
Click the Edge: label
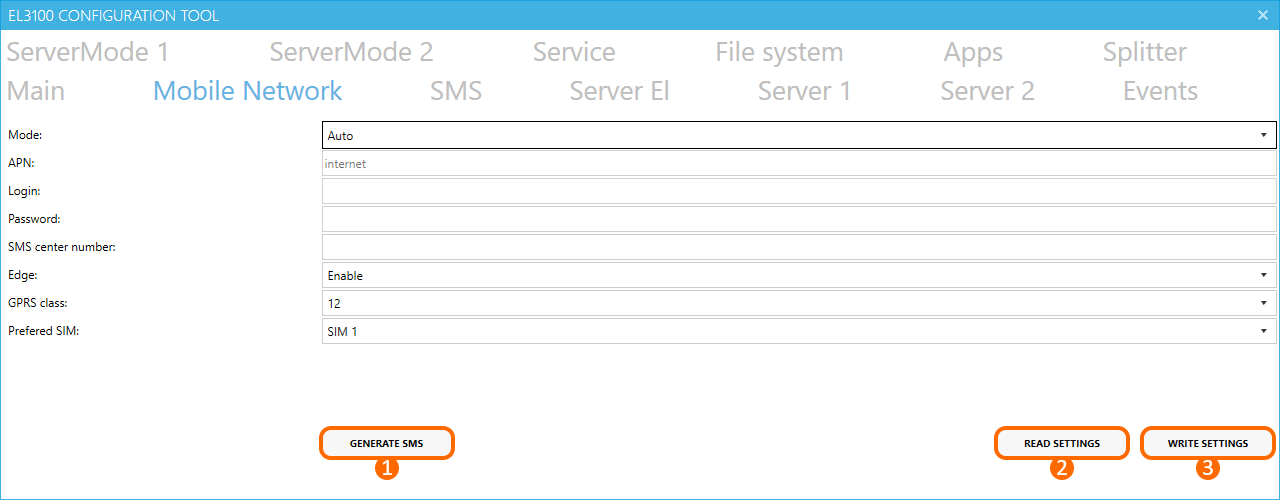coord(23,274)
